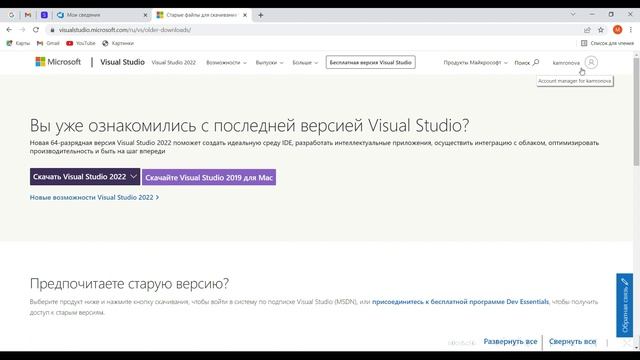Click Бесплатная версия Visual Studio button
Image resolution: width=640 pixels, height=360 pixels.
pyautogui.click(x=370, y=62)
